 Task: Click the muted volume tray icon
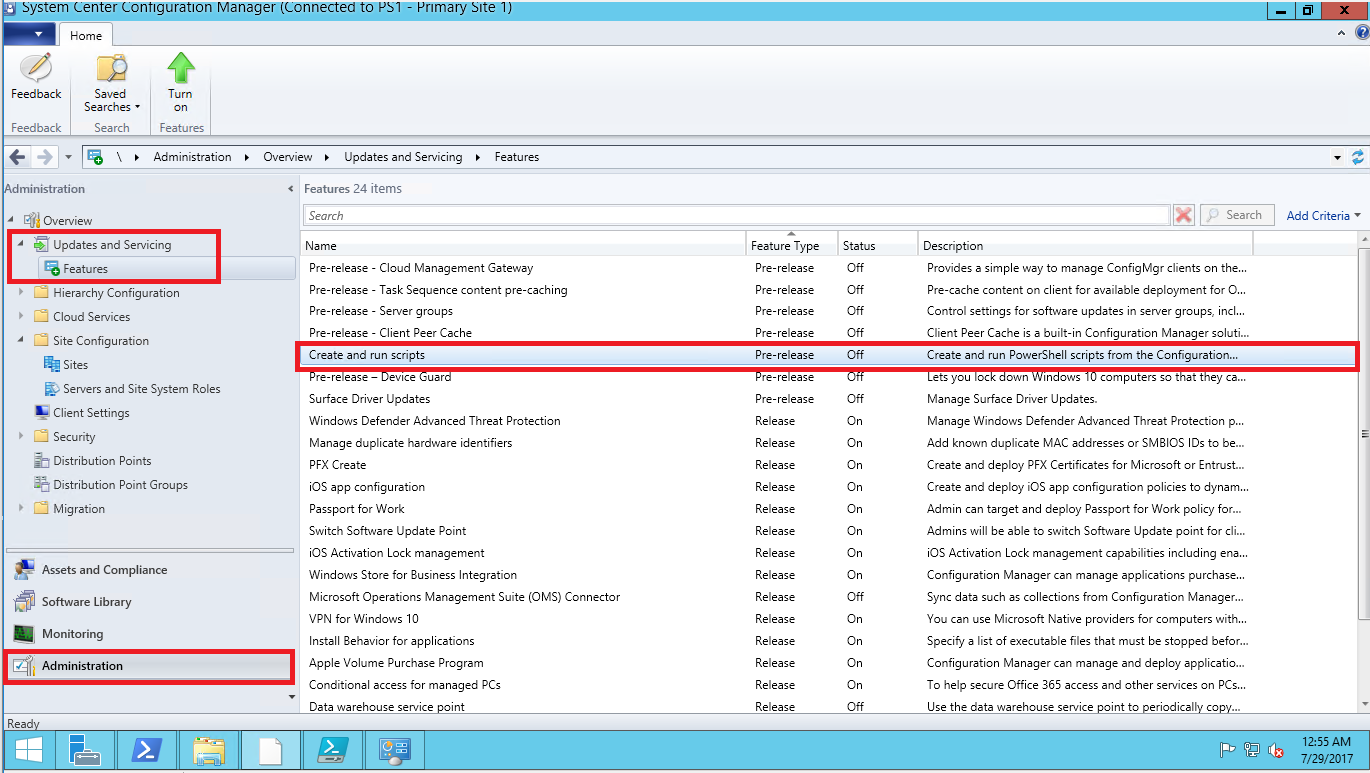pyautogui.click(x=1276, y=750)
